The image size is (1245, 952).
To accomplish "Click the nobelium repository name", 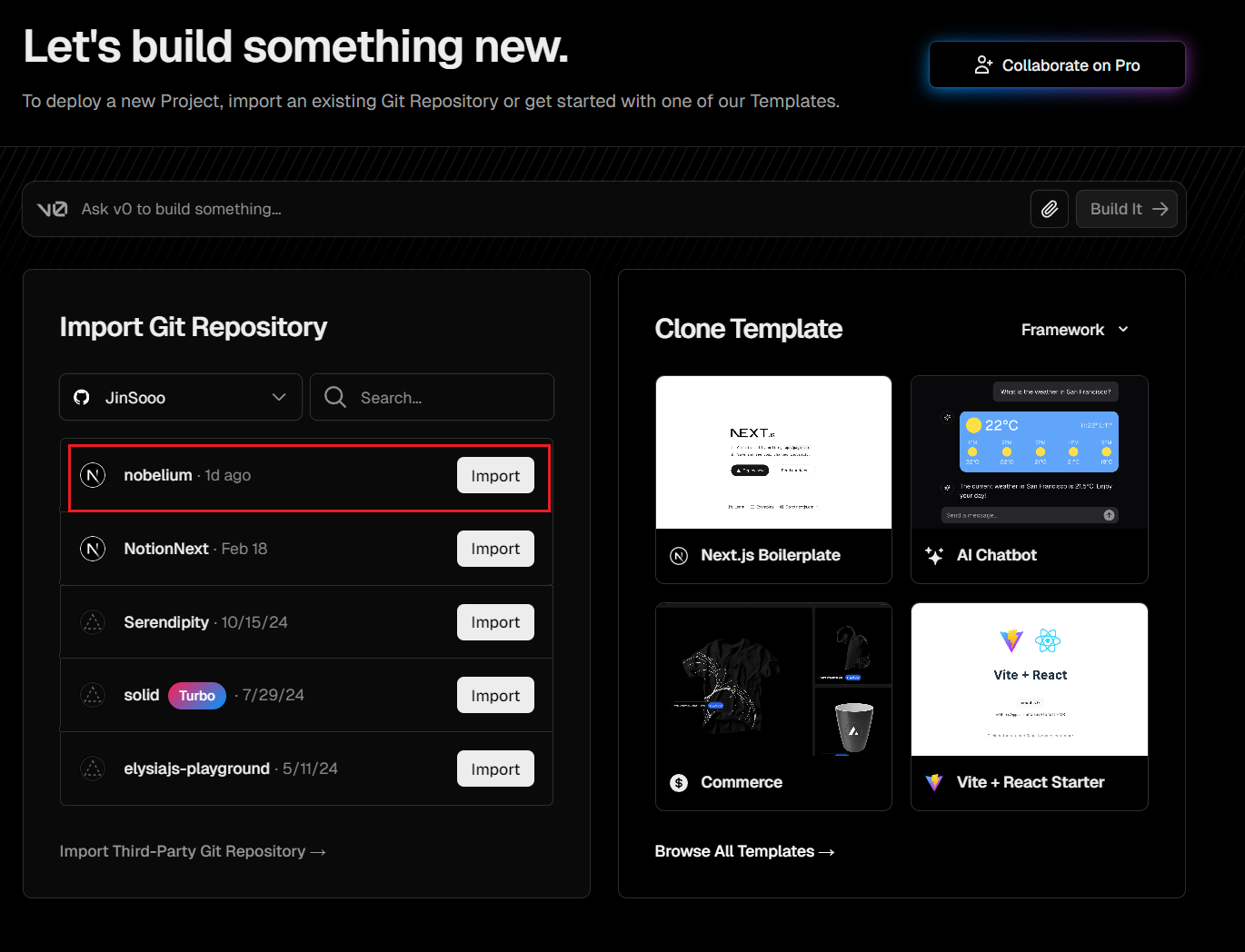I will (x=158, y=475).
